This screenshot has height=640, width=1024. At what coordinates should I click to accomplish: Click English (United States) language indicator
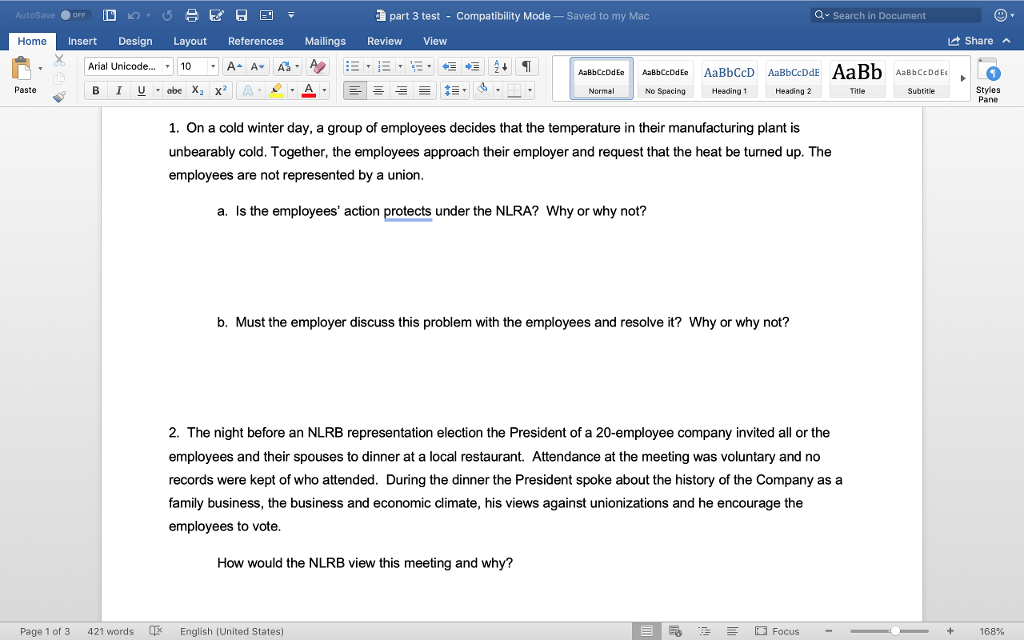232,632
